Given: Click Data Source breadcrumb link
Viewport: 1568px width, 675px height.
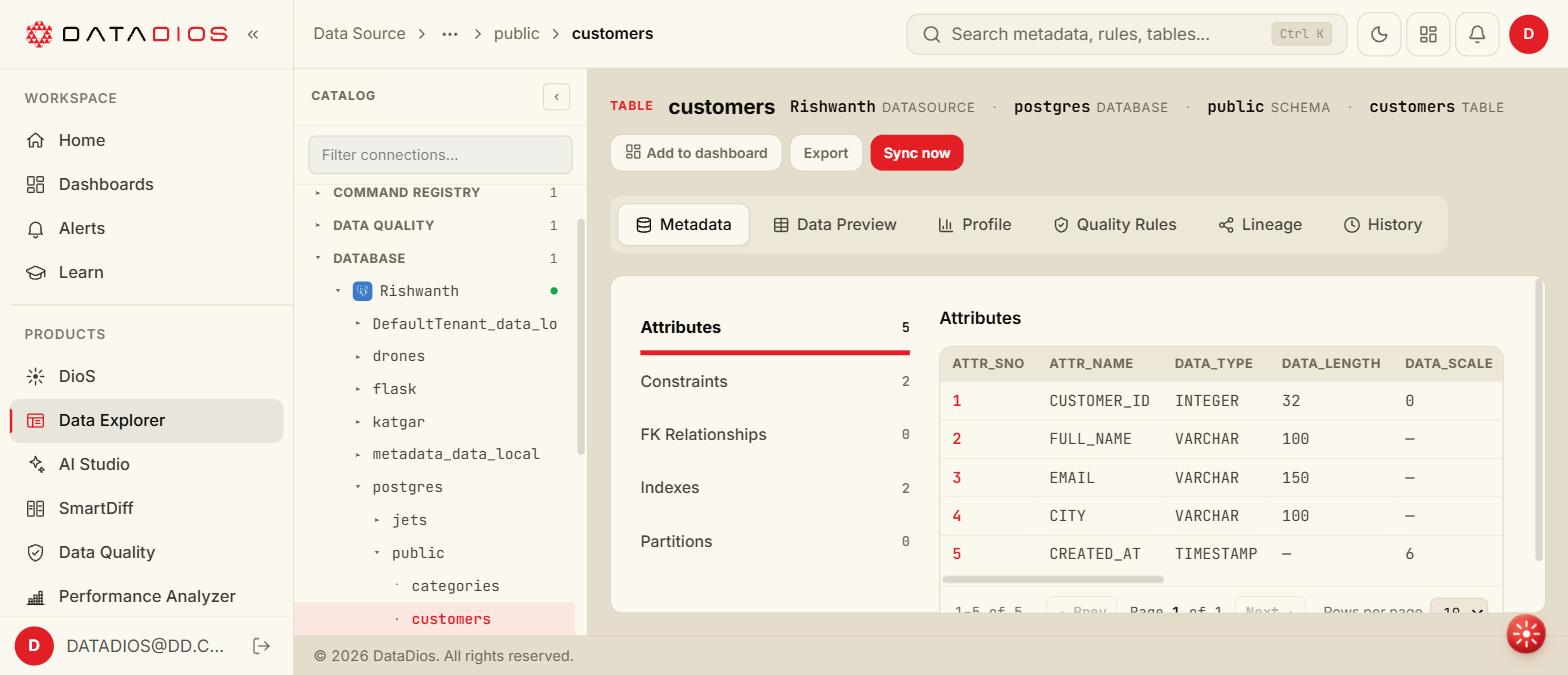Looking at the screenshot, I should click(359, 34).
